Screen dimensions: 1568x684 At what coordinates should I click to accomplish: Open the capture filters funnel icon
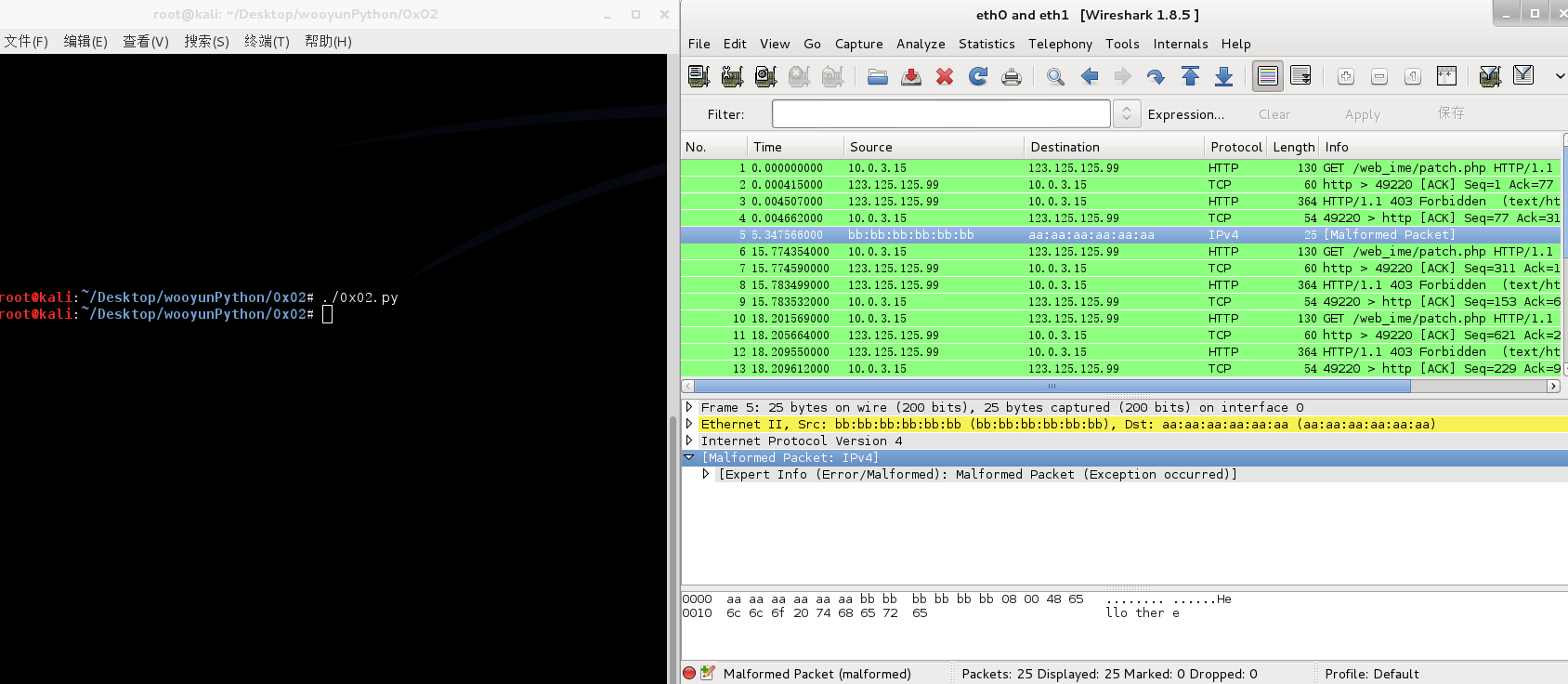pos(1490,76)
